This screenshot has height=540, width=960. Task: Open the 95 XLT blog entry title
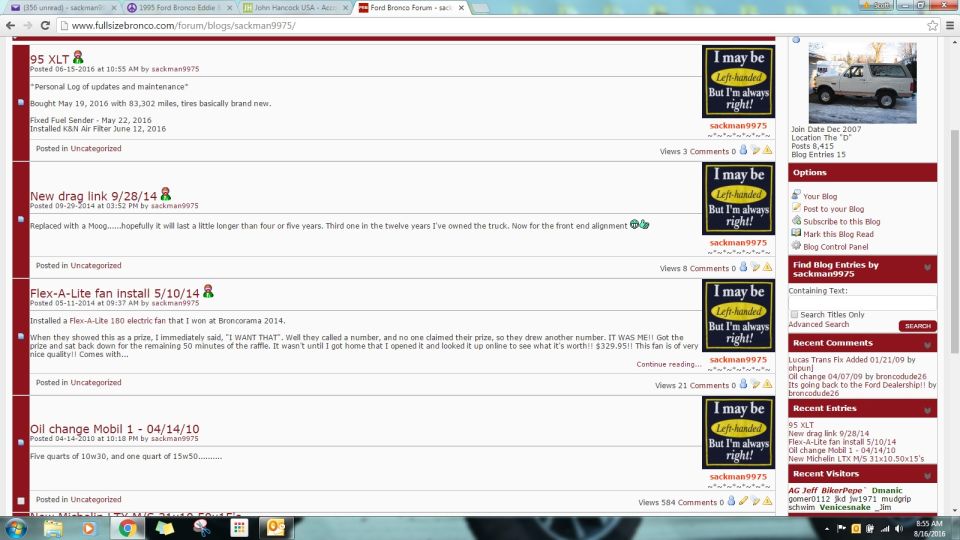(x=50, y=59)
